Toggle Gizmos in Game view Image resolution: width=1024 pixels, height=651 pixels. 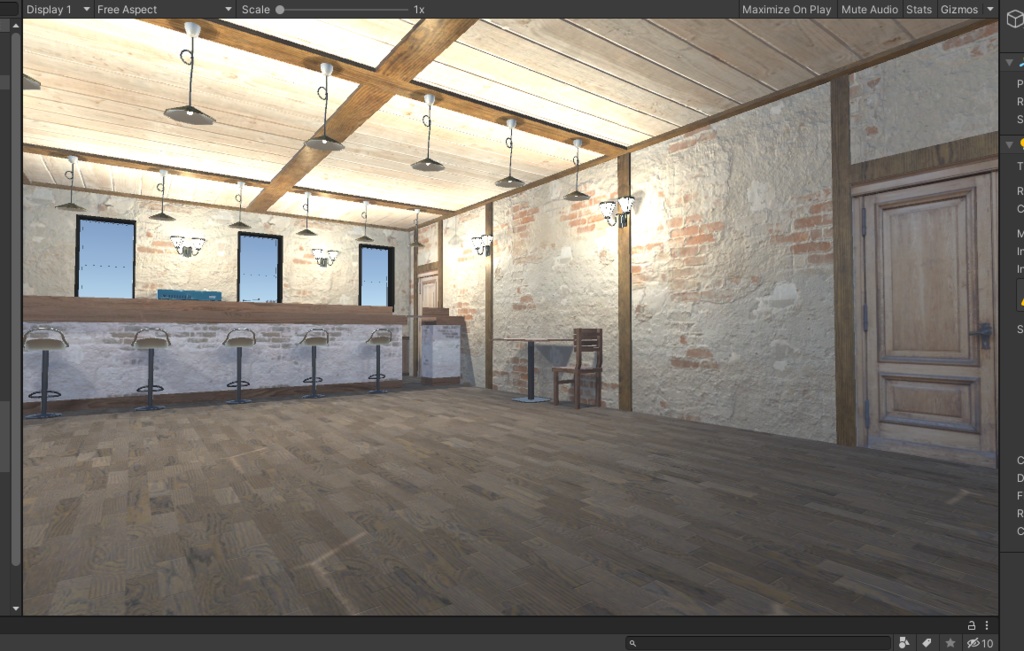pyautogui.click(x=959, y=9)
